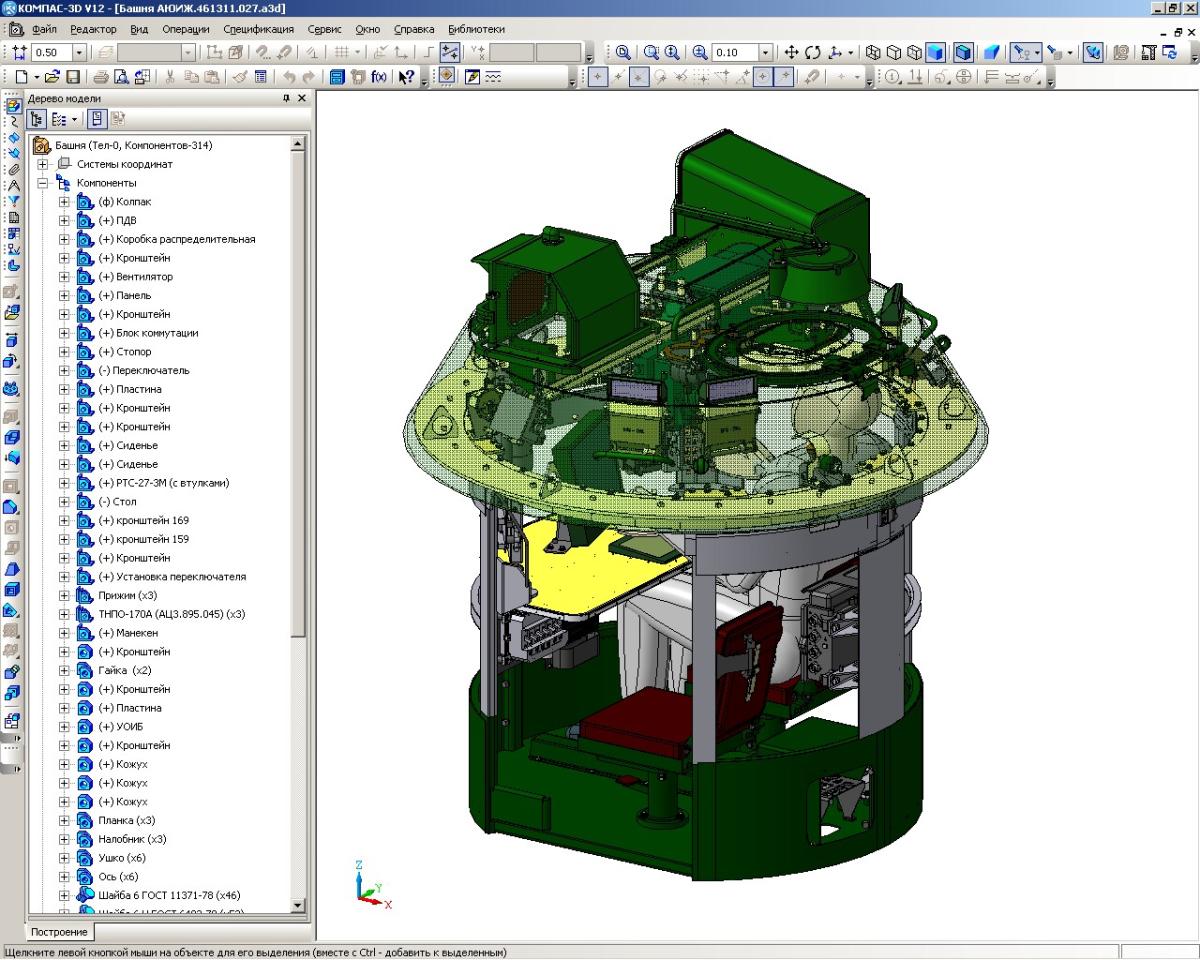
Task: Click the Print preview icon
Action: (121, 77)
